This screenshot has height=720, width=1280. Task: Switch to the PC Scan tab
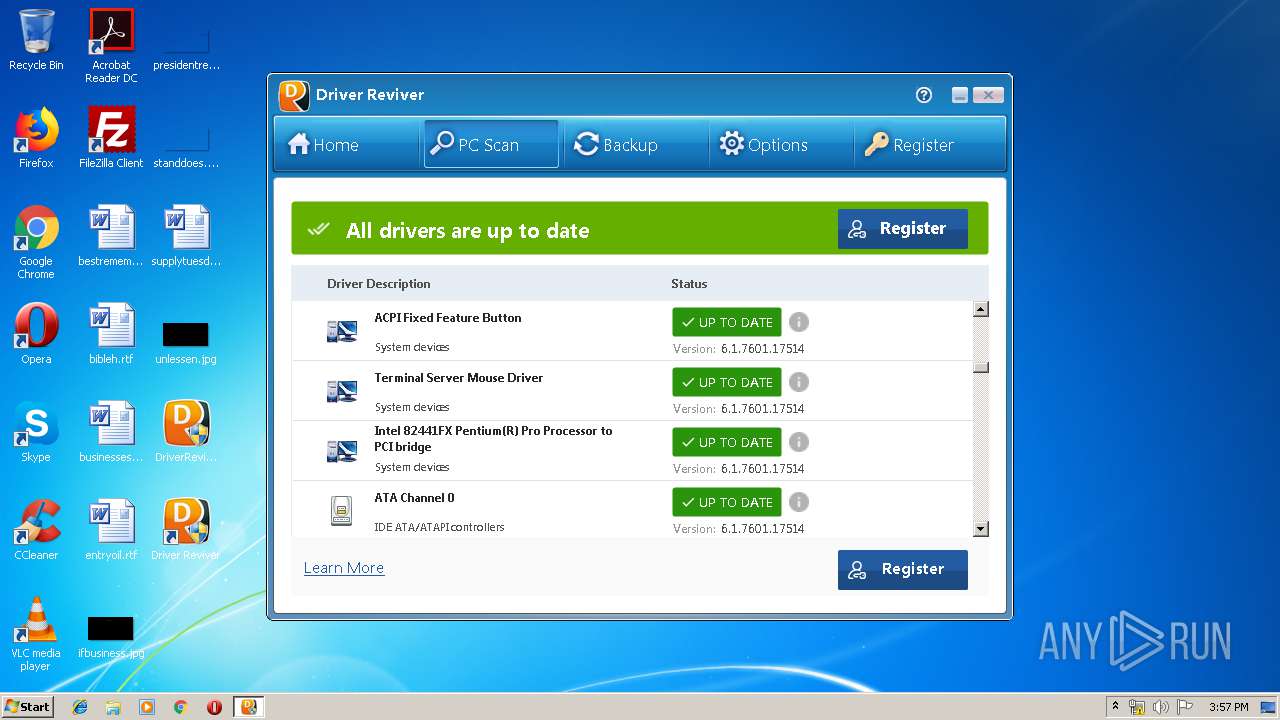tap(491, 145)
